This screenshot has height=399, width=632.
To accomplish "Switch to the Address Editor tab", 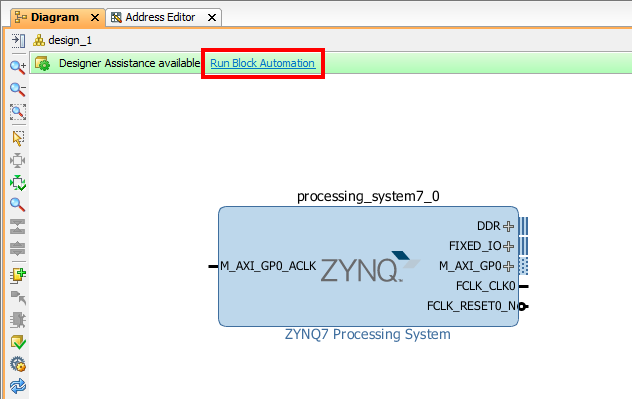I will click(160, 17).
